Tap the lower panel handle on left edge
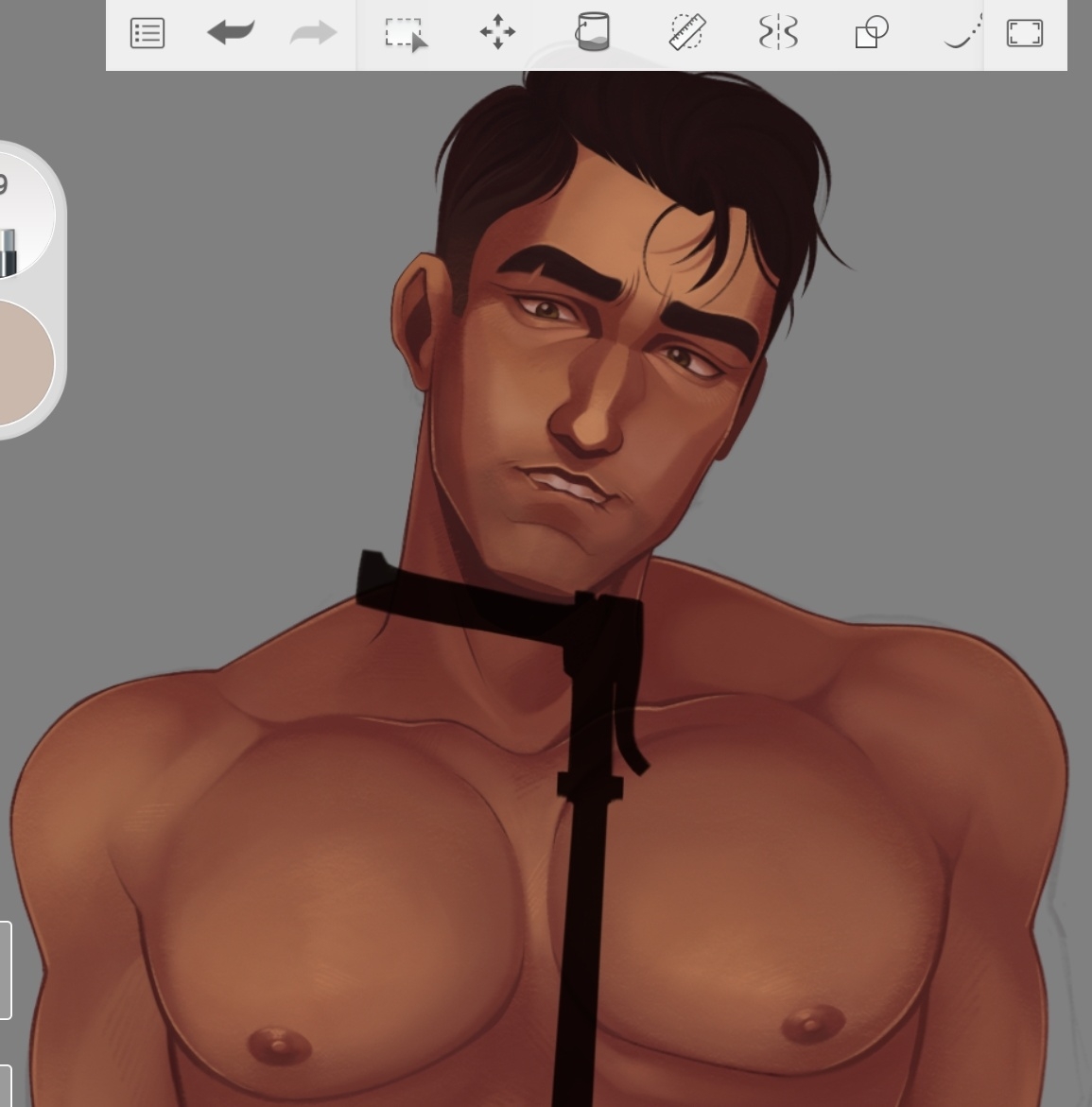 click(x=5, y=1087)
